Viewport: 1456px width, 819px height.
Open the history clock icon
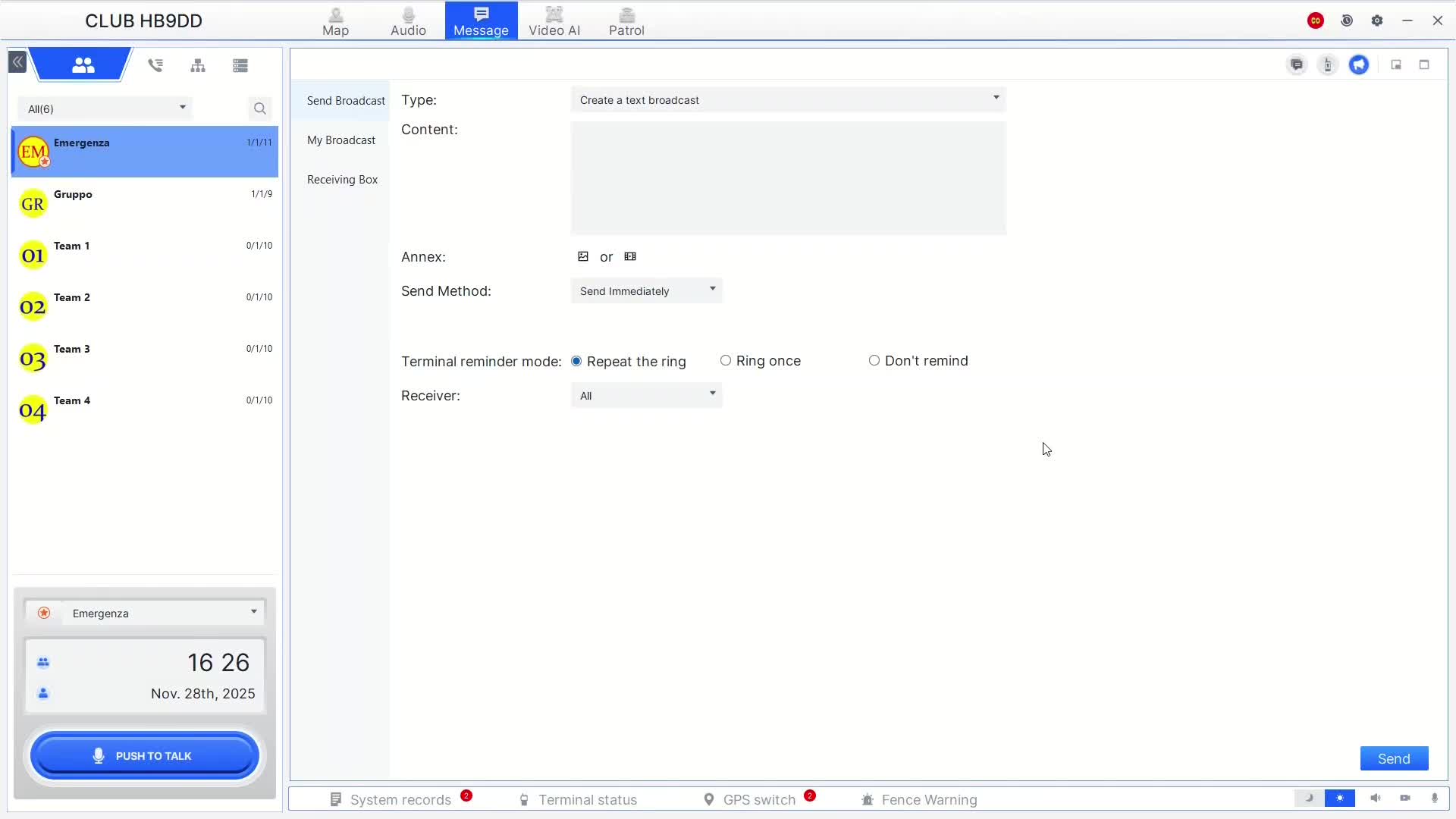point(1347,20)
